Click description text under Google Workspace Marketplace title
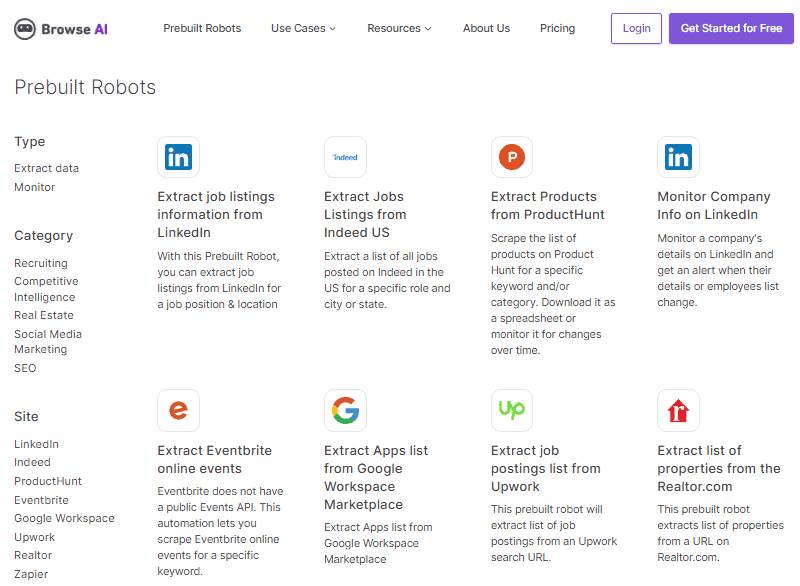The image size is (800, 586). click(x=378, y=543)
